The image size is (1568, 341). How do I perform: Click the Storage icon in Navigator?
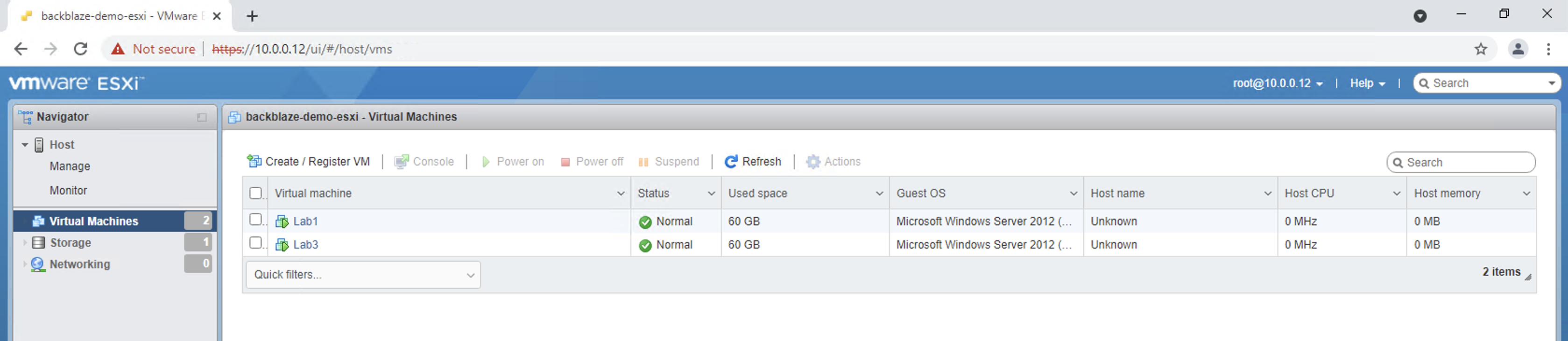point(38,242)
